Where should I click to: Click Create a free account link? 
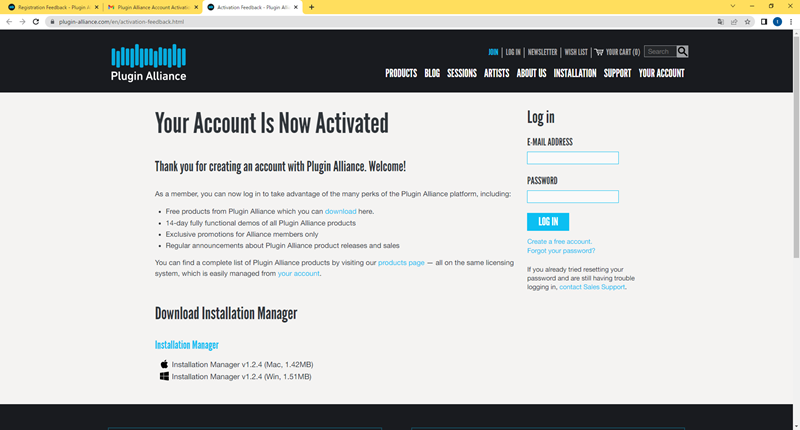click(x=559, y=242)
